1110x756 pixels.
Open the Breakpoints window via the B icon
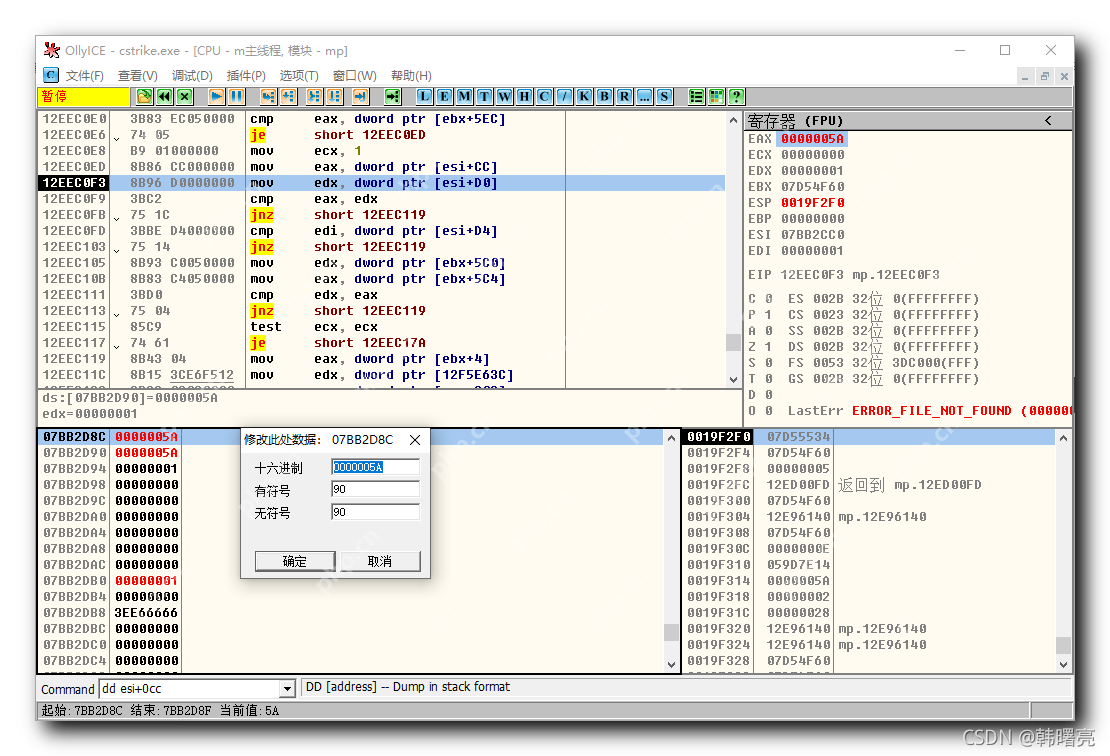click(603, 96)
